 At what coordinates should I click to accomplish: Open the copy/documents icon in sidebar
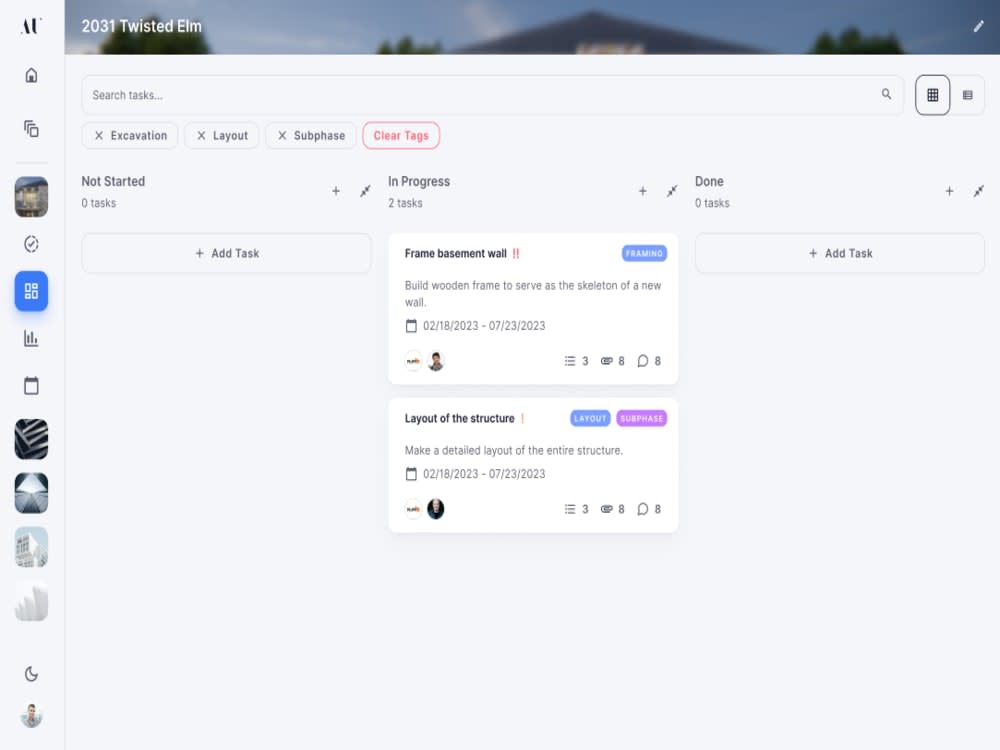coord(31,129)
